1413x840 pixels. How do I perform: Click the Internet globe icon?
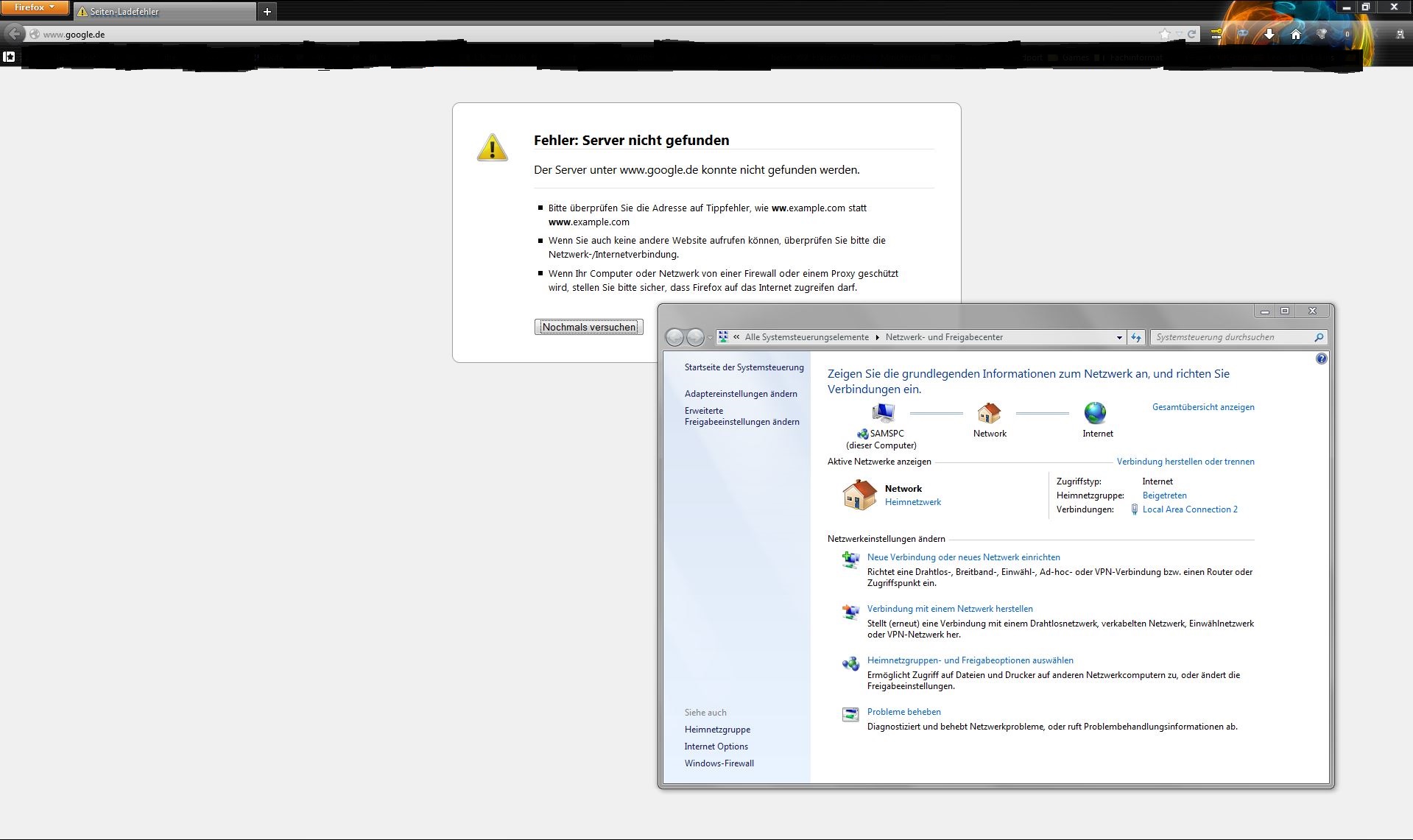coord(1095,412)
